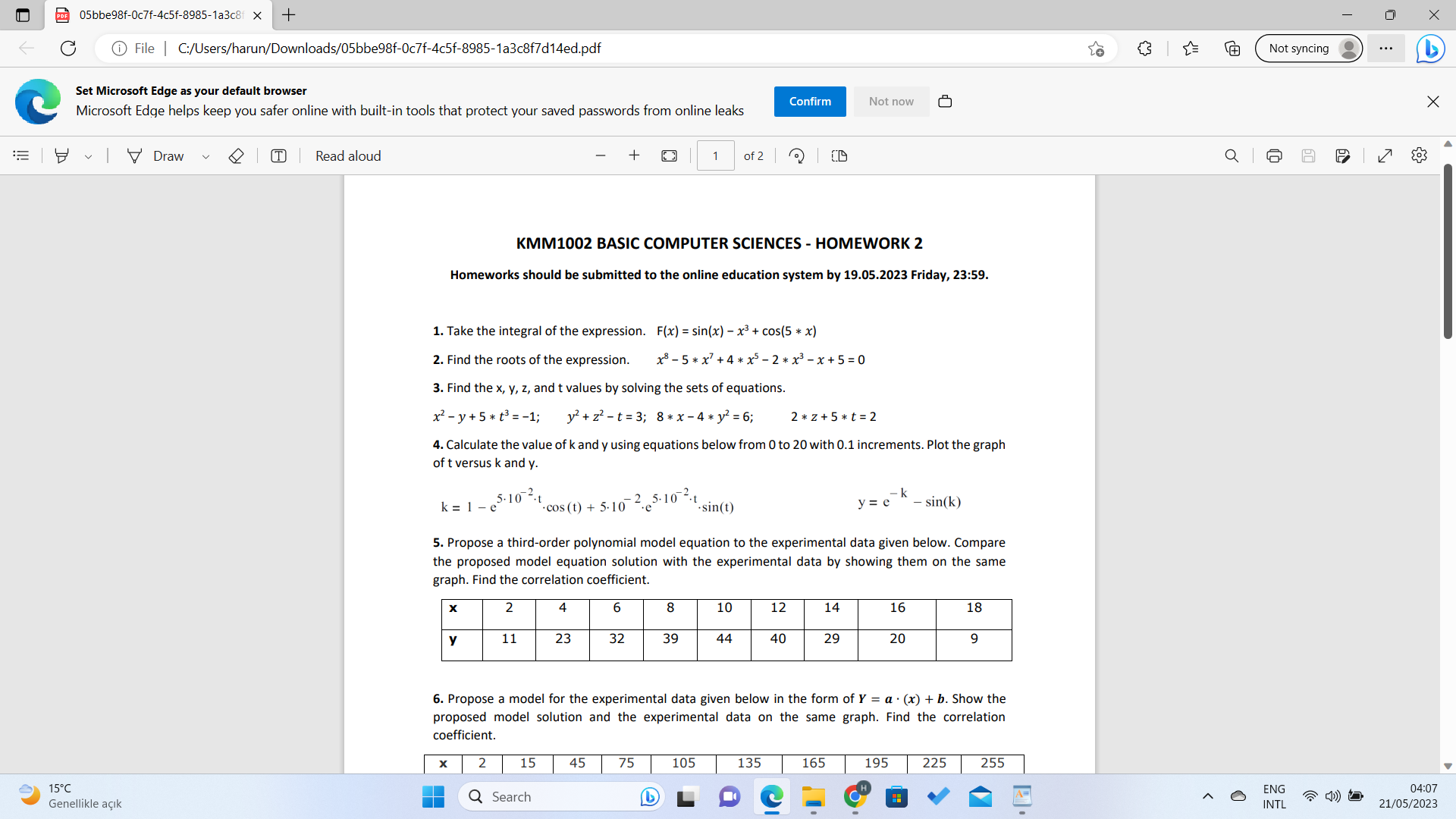Viewport: 1456px width, 819px height.
Task: Open browser favorites menu
Action: click(x=1191, y=48)
